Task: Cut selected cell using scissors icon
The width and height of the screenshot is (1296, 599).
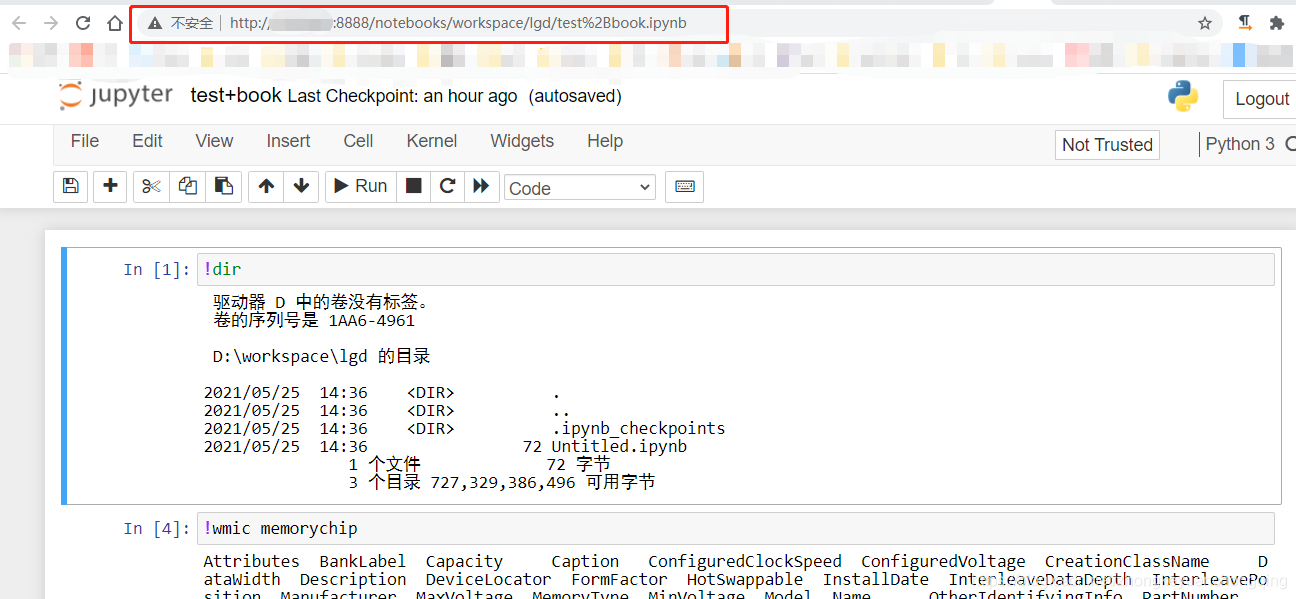Action: (x=150, y=187)
